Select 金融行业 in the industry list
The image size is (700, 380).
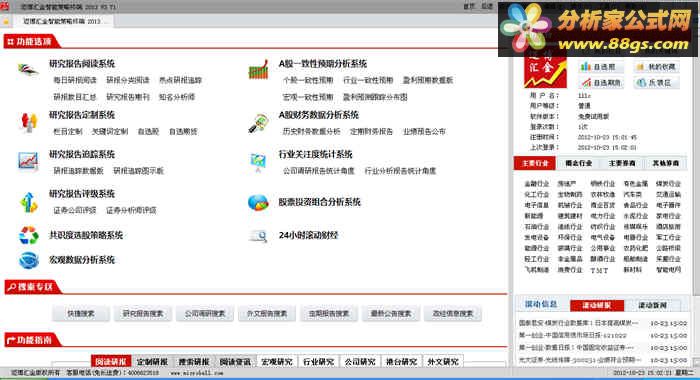pos(537,184)
